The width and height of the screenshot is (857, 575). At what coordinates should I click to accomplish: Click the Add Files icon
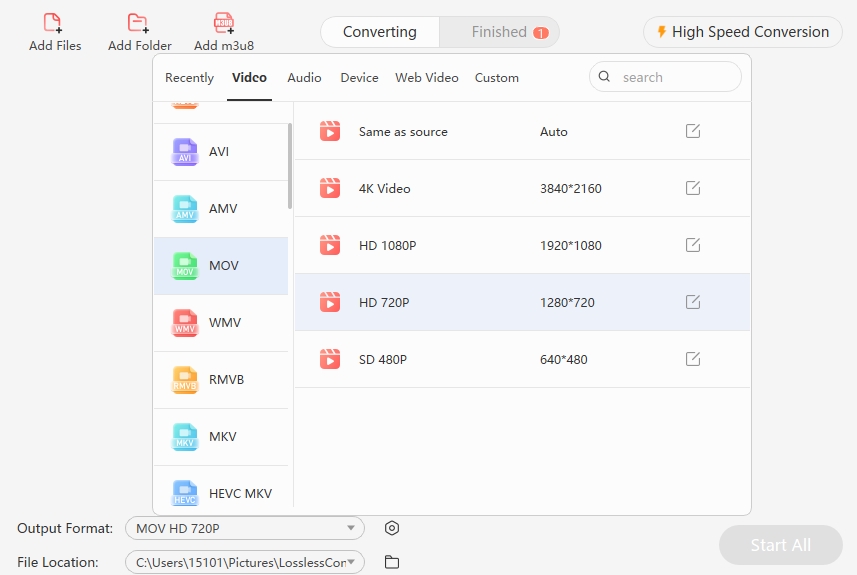(x=53, y=23)
